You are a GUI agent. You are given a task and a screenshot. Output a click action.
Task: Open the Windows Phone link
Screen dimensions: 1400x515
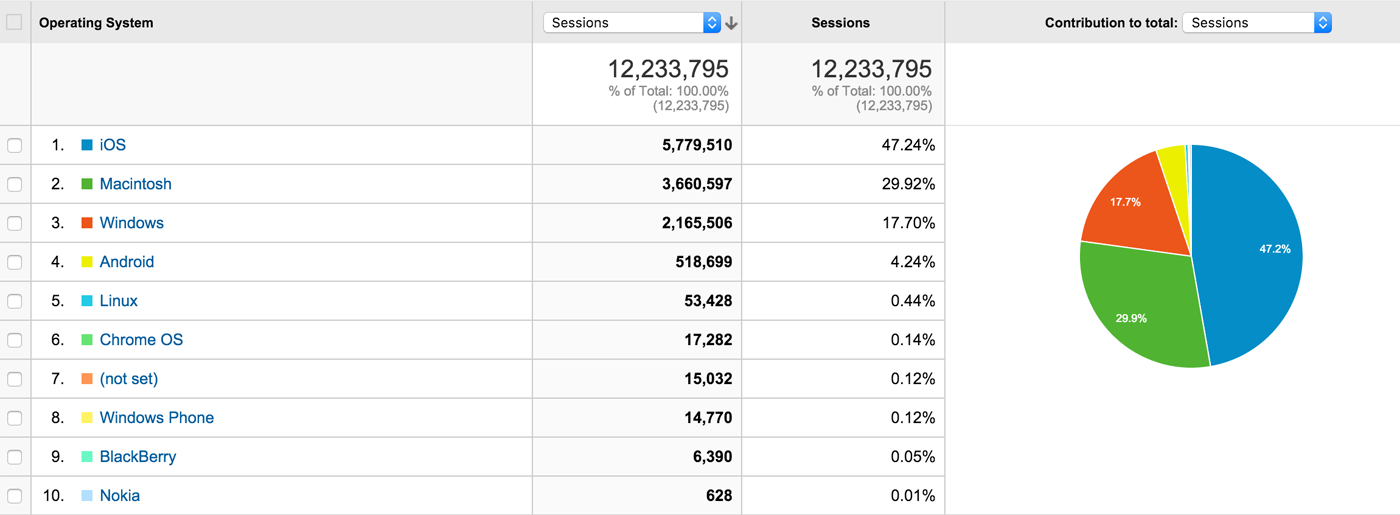coord(156,418)
